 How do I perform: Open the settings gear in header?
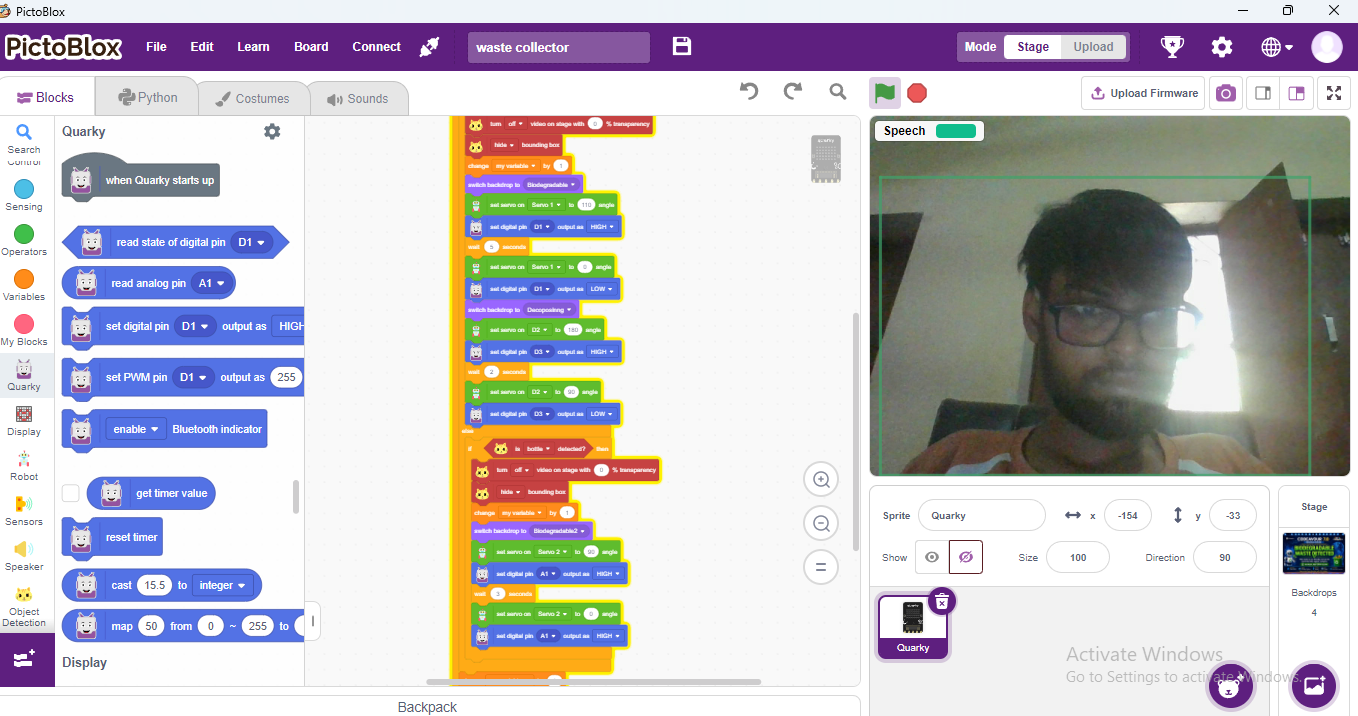click(1222, 47)
